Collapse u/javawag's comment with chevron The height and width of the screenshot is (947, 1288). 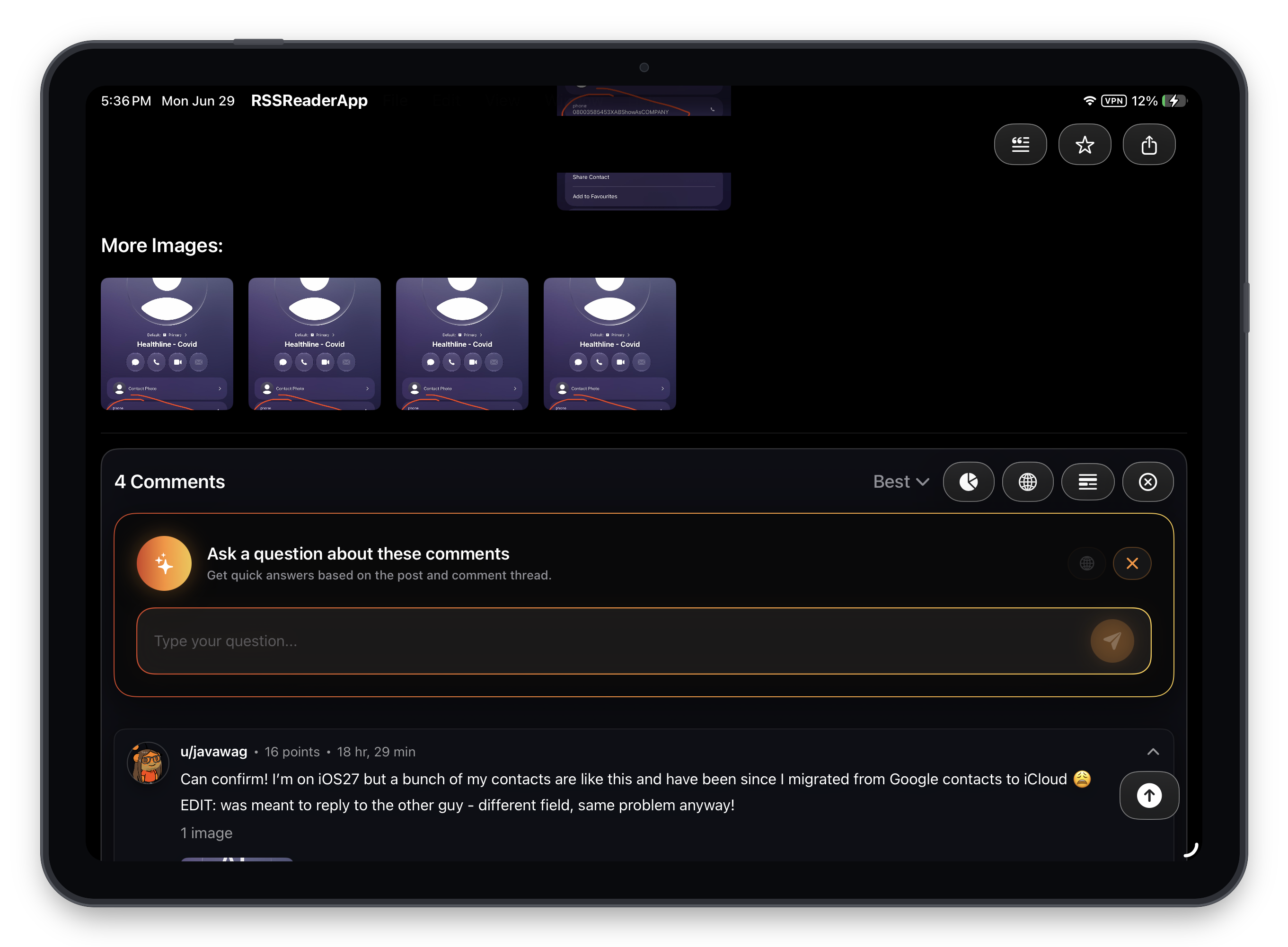[1153, 752]
